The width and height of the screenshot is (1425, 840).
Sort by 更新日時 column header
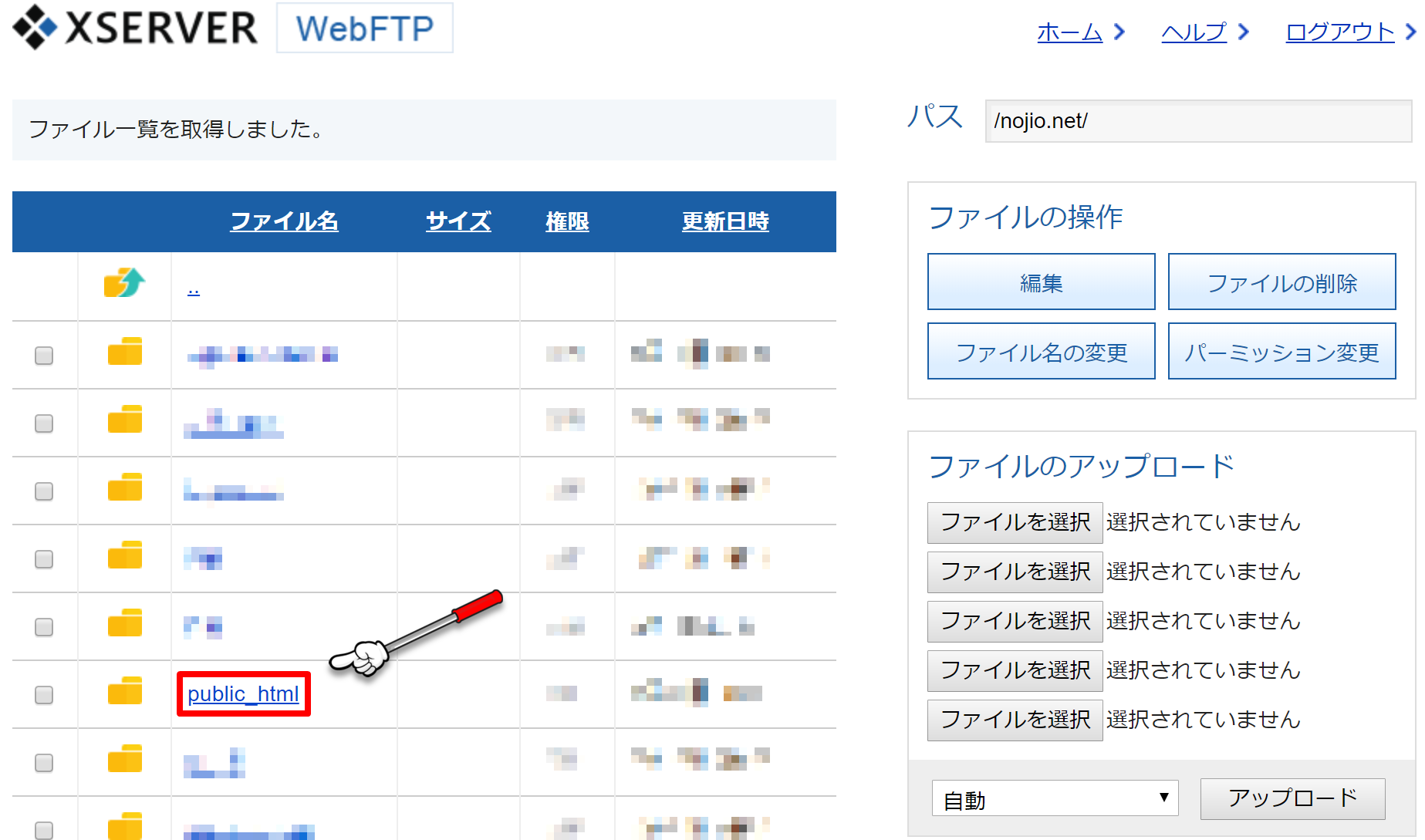[x=725, y=221]
